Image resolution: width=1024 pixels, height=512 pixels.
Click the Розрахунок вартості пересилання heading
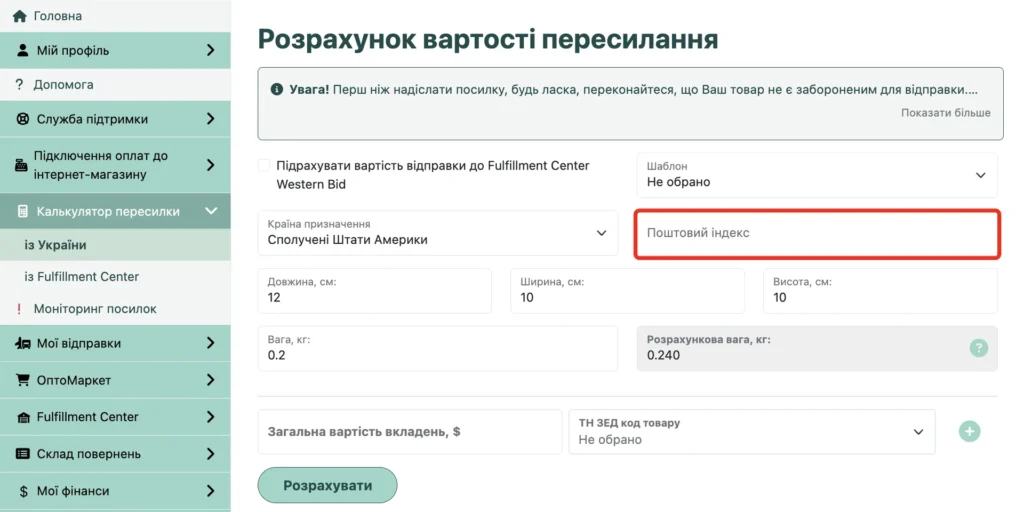pyautogui.click(x=488, y=39)
